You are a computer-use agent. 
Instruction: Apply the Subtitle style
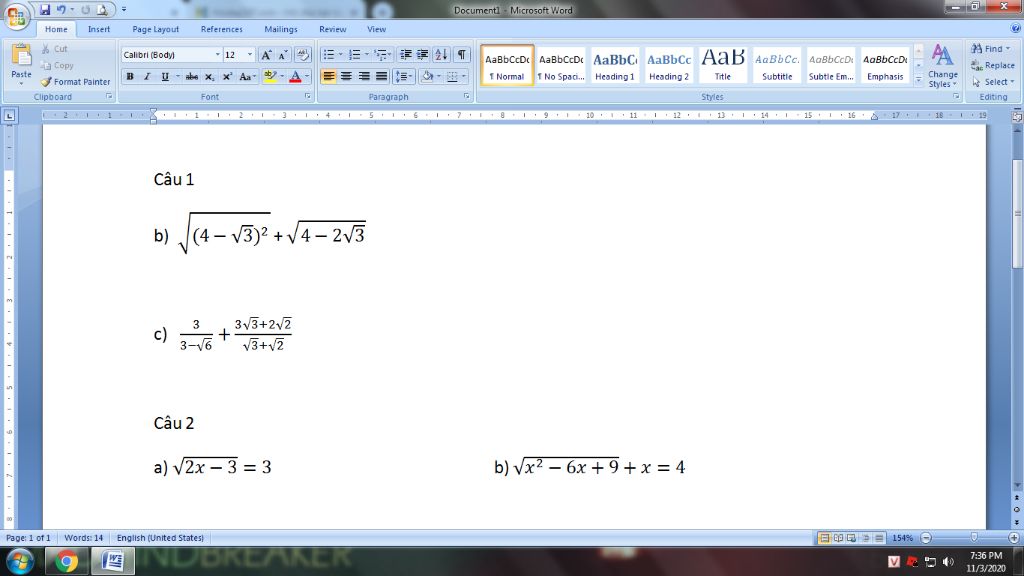(x=777, y=65)
